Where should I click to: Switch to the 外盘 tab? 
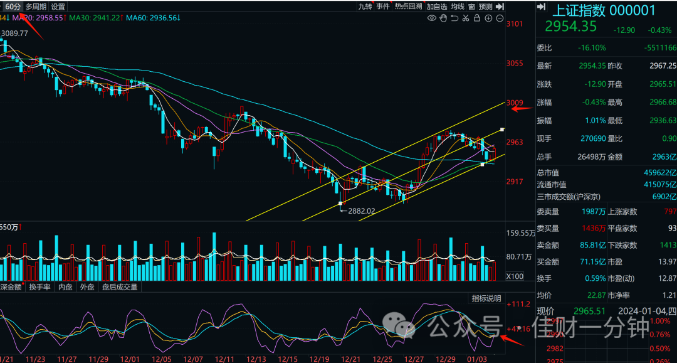[x=87, y=286]
